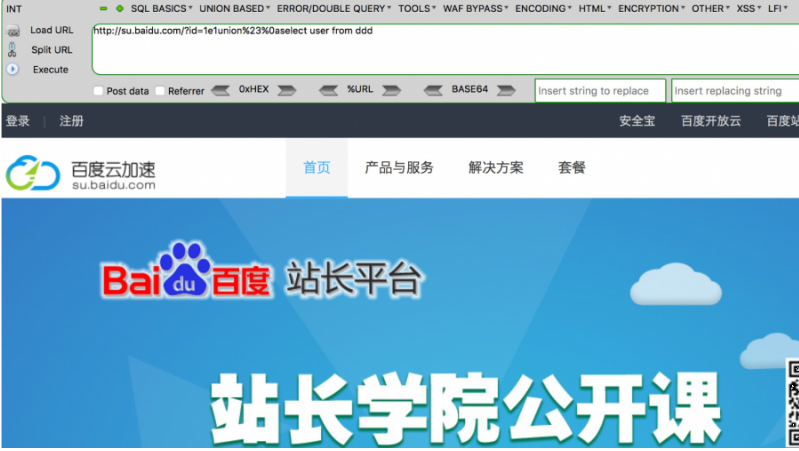
Task: Click the QR code on banner edge
Action: [793, 403]
